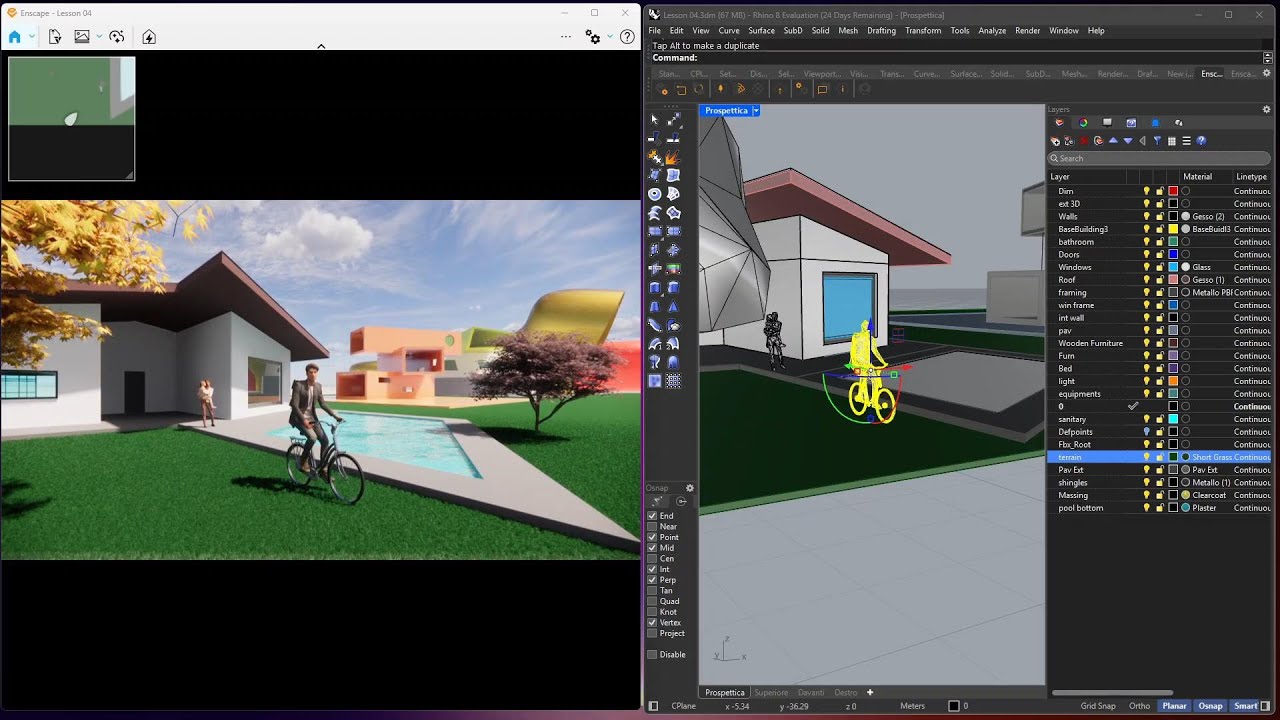Open the File menu in Rhino
Screen dimensions: 1280x720
[655, 31]
